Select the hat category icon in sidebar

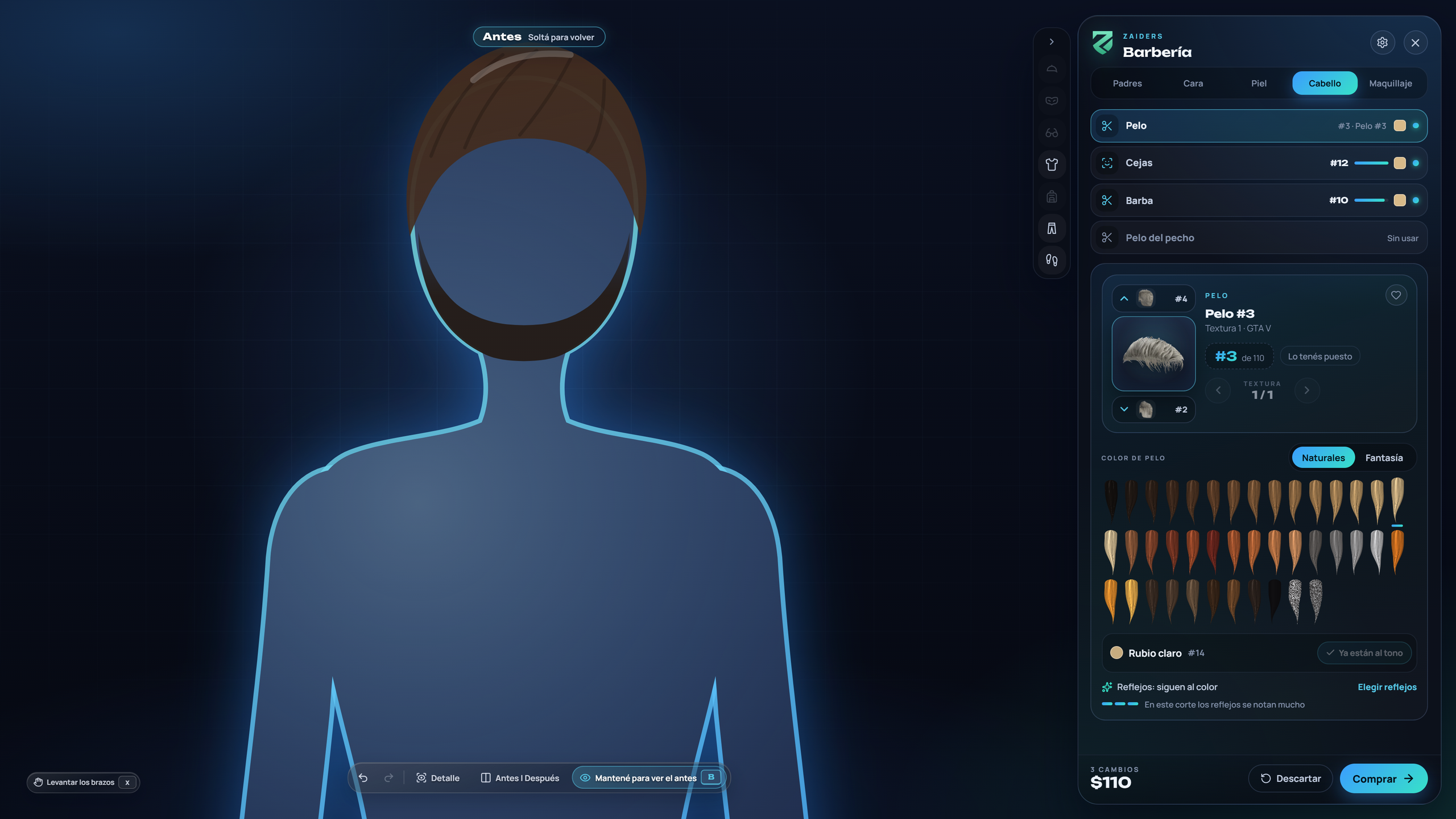pos(1052,69)
